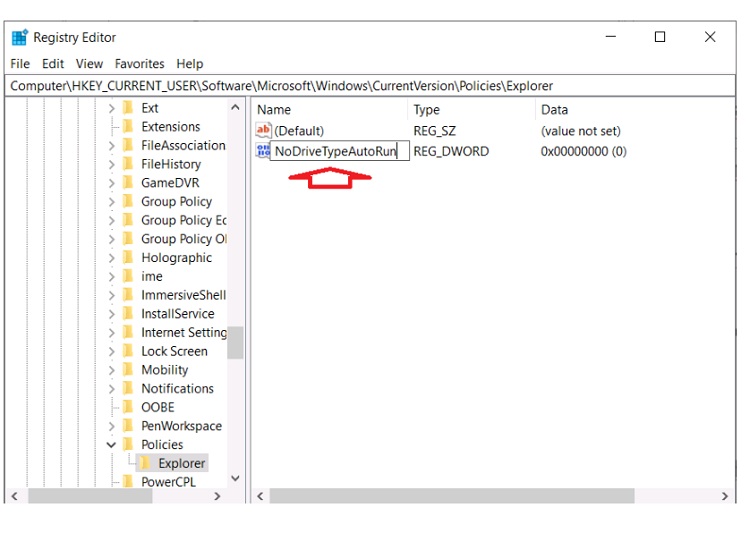Expand the Holographic key
Viewport: 750px width, 533px height.
point(111,258)
